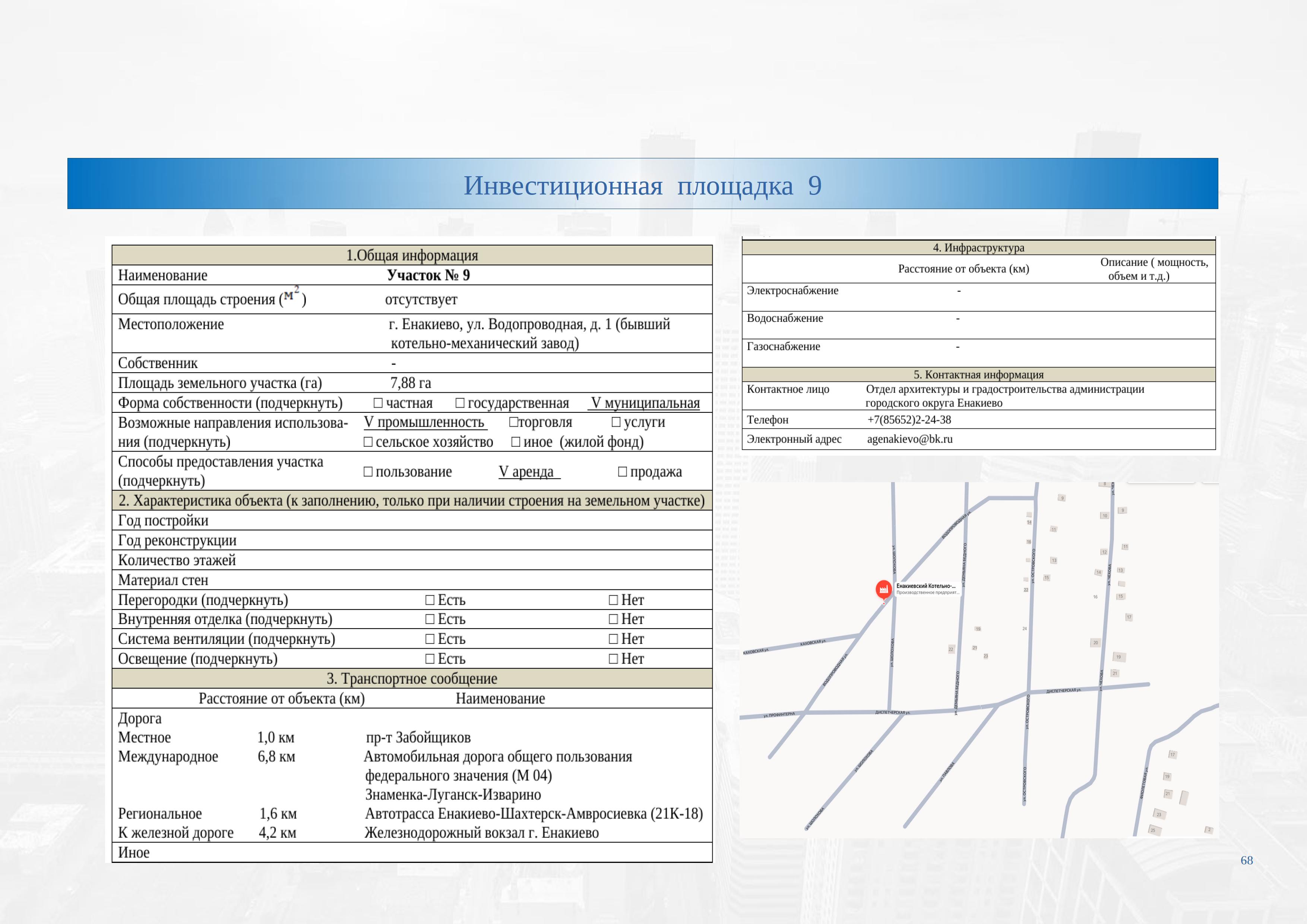This screenshot has width=1307, height=924.
Task: Check 'Нет' in Внутренняя отделка row
Action: click(614, 620)
